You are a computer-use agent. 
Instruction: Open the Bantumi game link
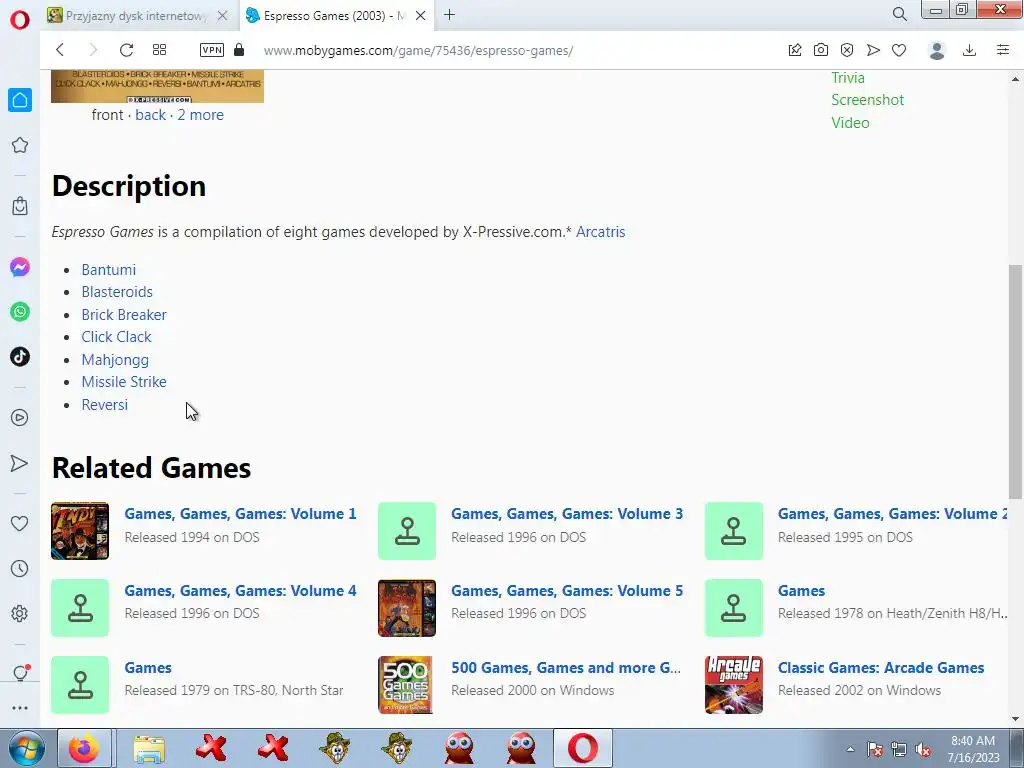108,270
